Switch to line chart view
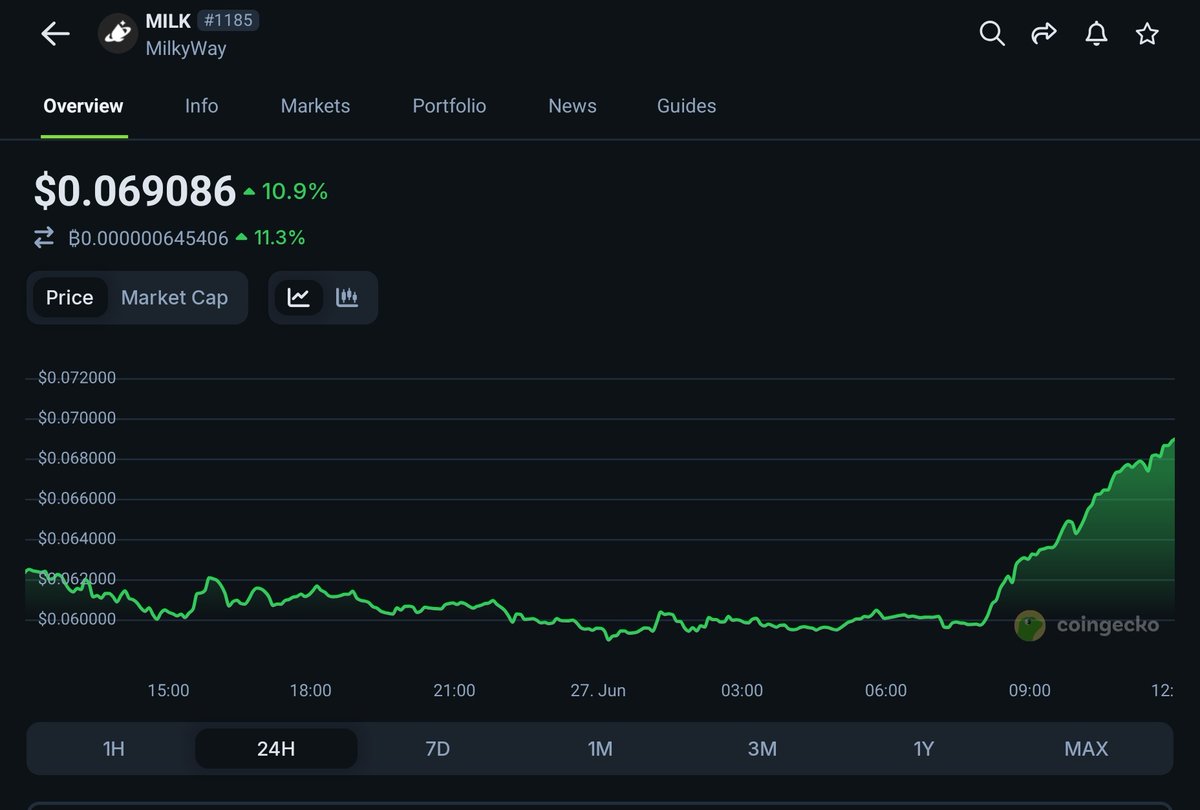The image size is (1200, 810). coord(298,297)
